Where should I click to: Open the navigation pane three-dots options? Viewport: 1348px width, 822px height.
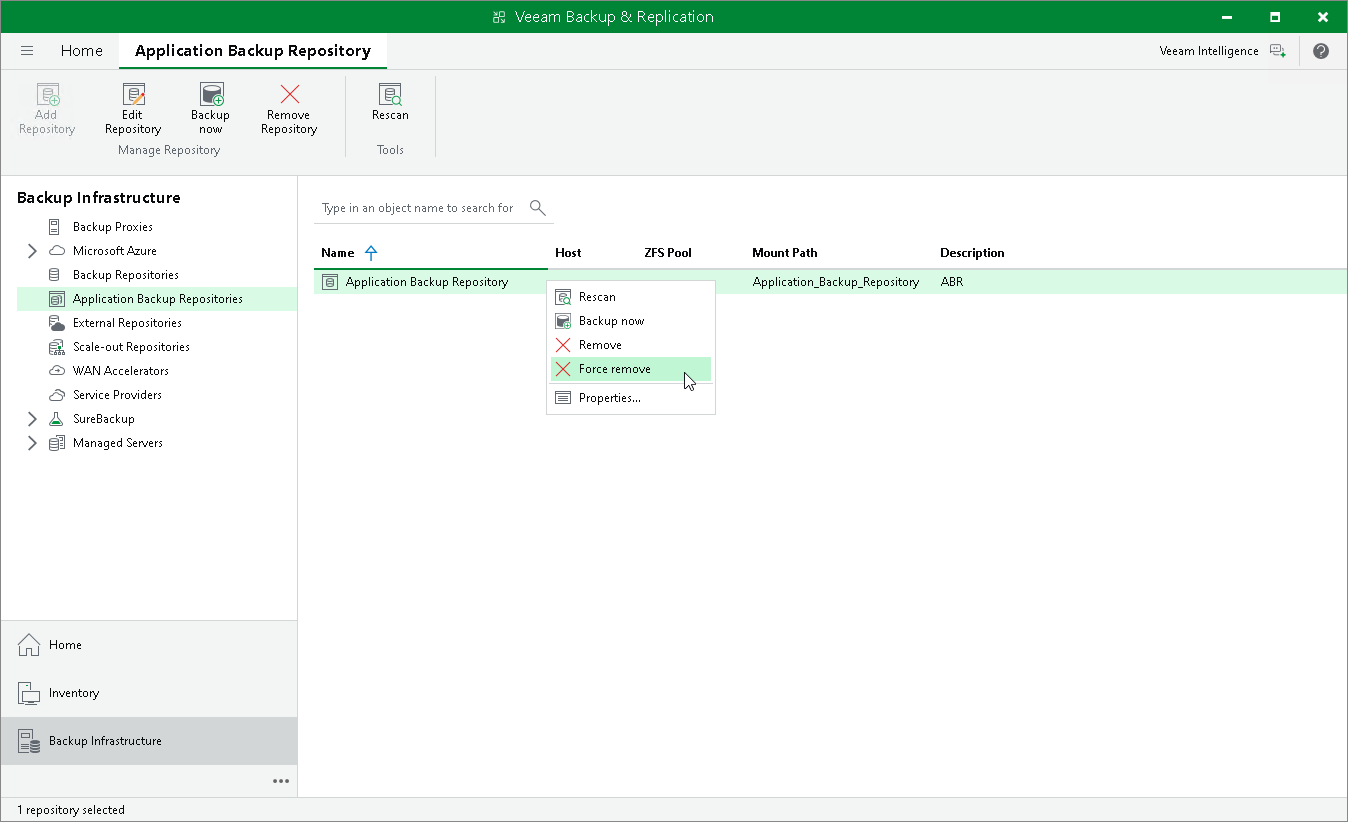click(x=281, y=781)
